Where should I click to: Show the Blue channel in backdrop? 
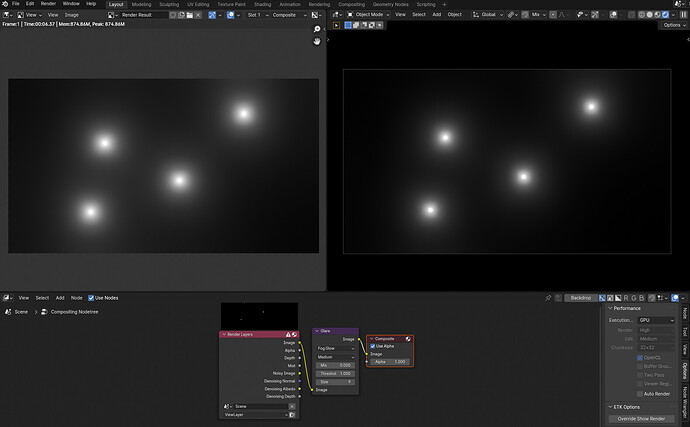click(x=642, y=298)
